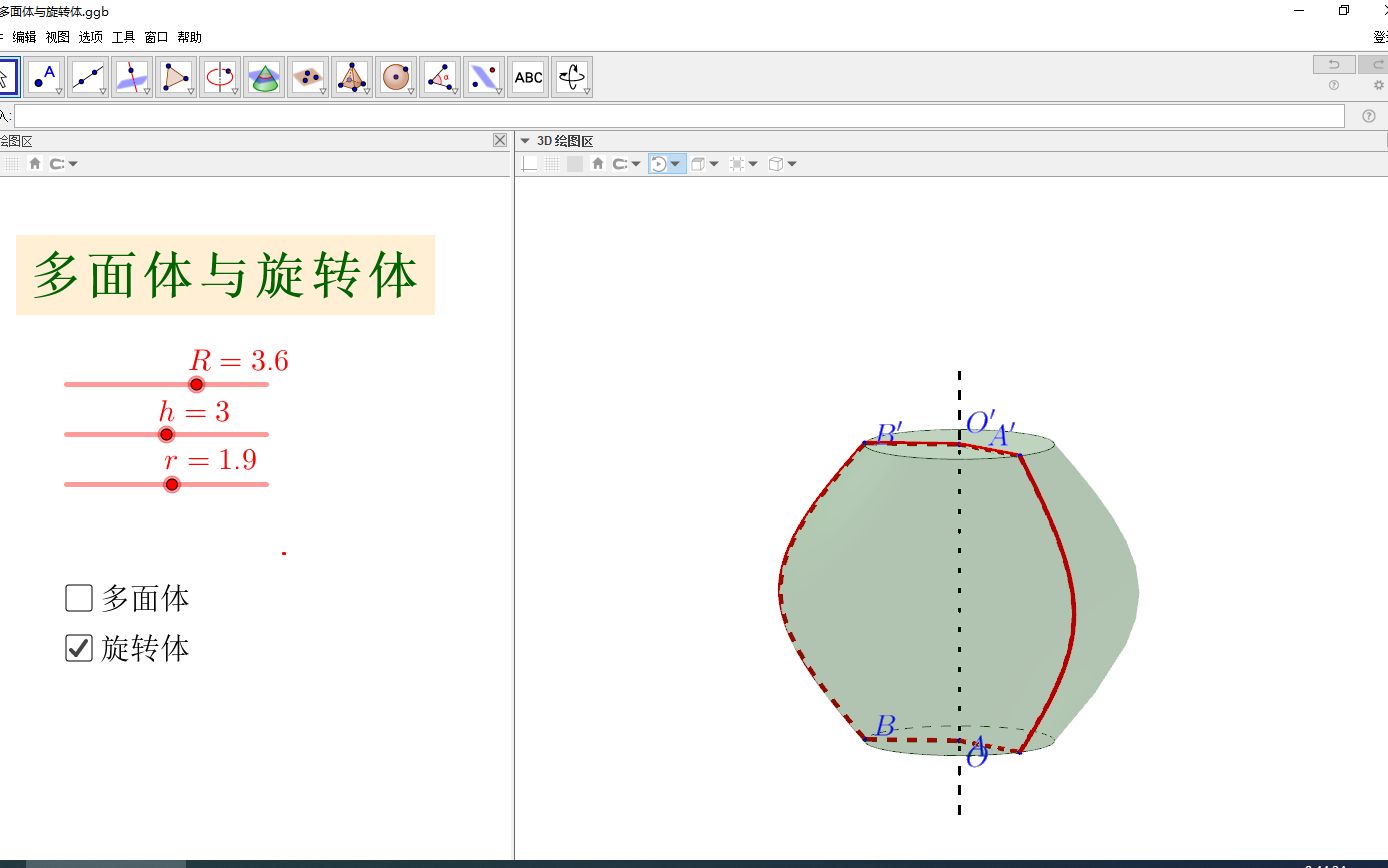The width and height of the screenshot is (1388, 868).
Task: Open the 选项 menu
Action: pos(91,37)
